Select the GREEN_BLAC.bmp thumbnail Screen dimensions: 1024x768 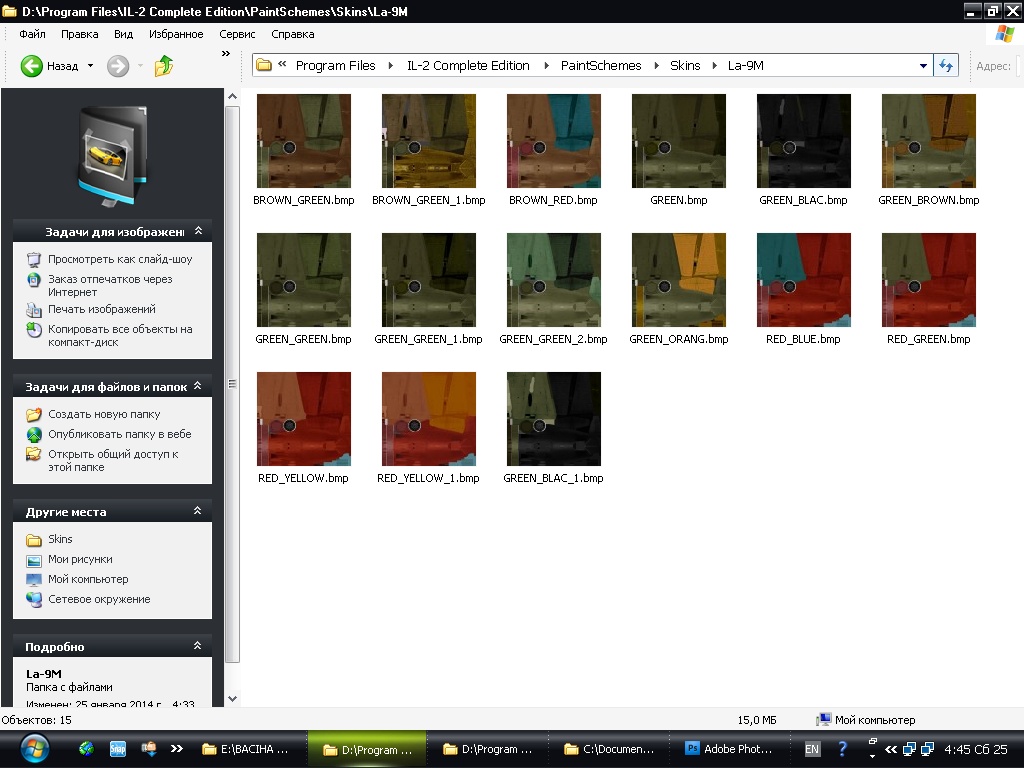tap(803, 141)
